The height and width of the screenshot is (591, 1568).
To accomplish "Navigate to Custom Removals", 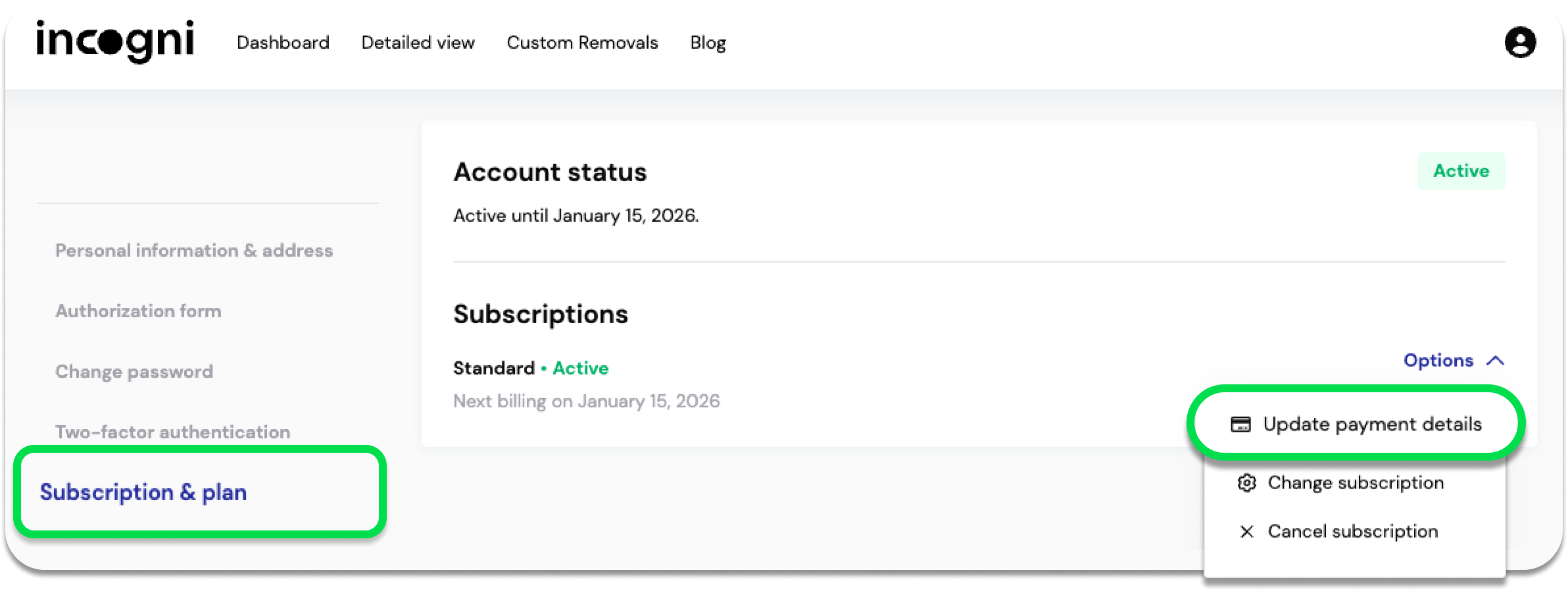I will (x=582, y=43).
